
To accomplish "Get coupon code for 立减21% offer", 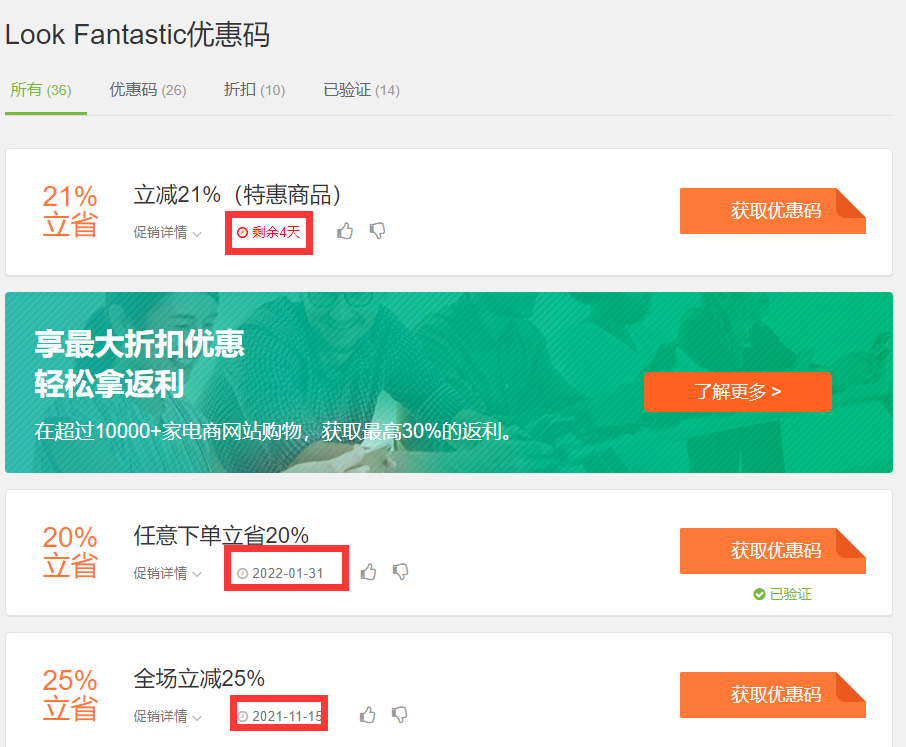I will coord(772,211).
